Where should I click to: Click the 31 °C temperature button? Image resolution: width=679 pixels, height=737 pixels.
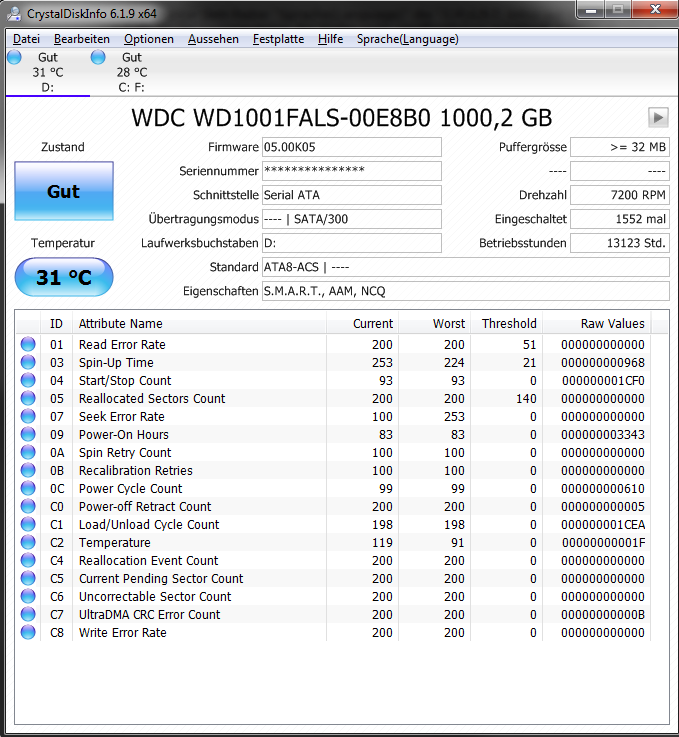(64, 277)
